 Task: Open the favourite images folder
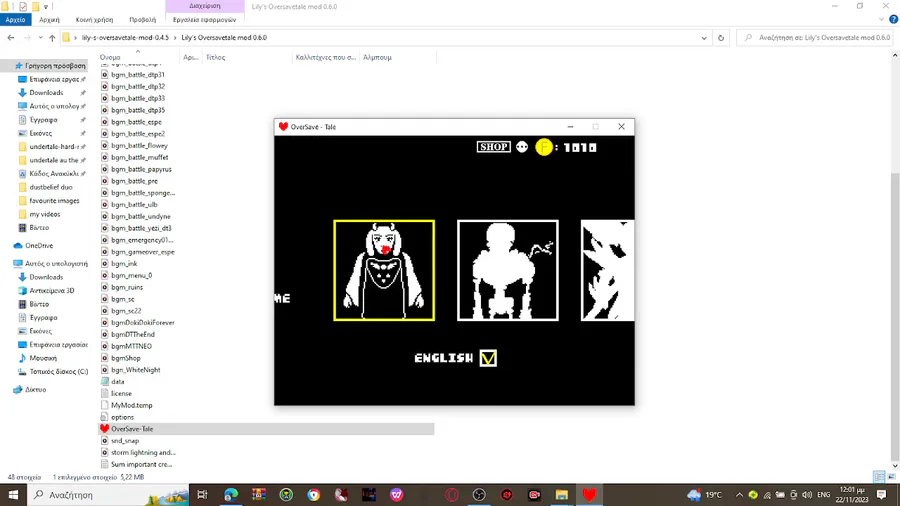tap(54, 201)
